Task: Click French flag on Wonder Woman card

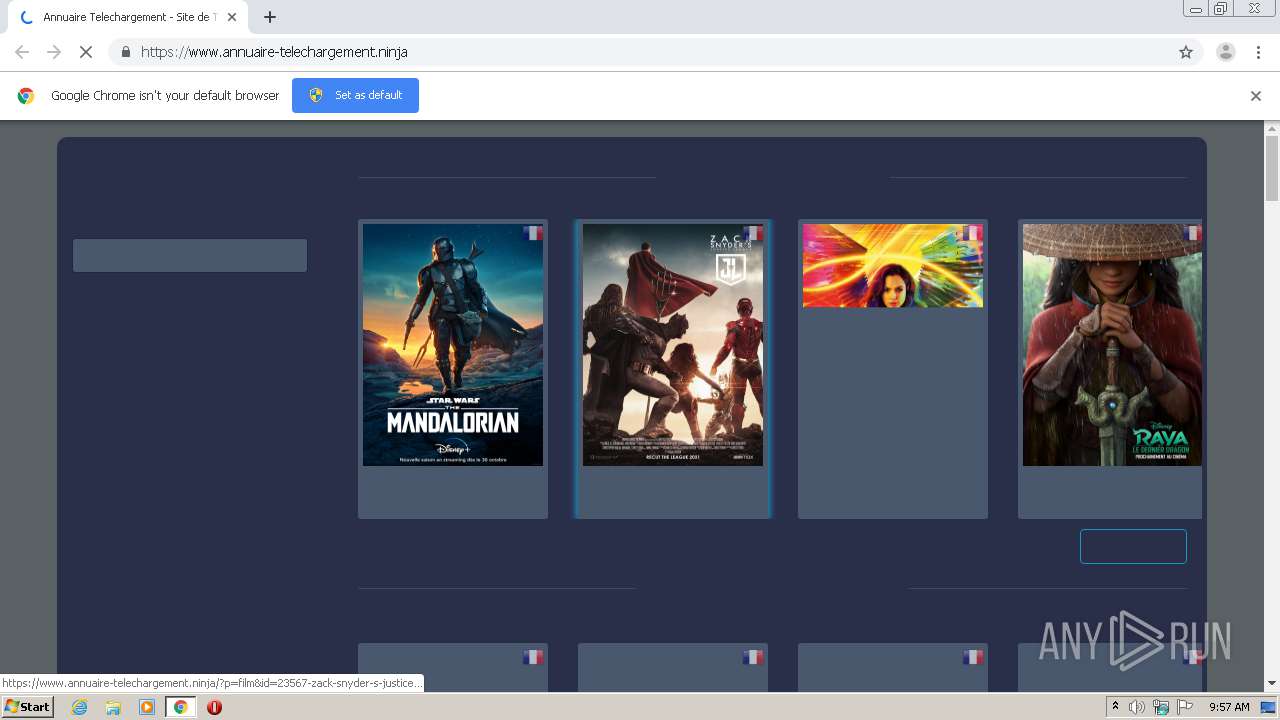Action: pyautogui.click(x=972, y=233)
